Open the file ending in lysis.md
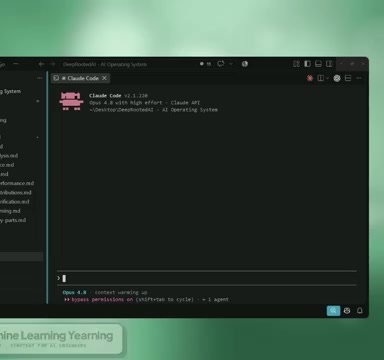Screen dimensions: 384x360 9,156
